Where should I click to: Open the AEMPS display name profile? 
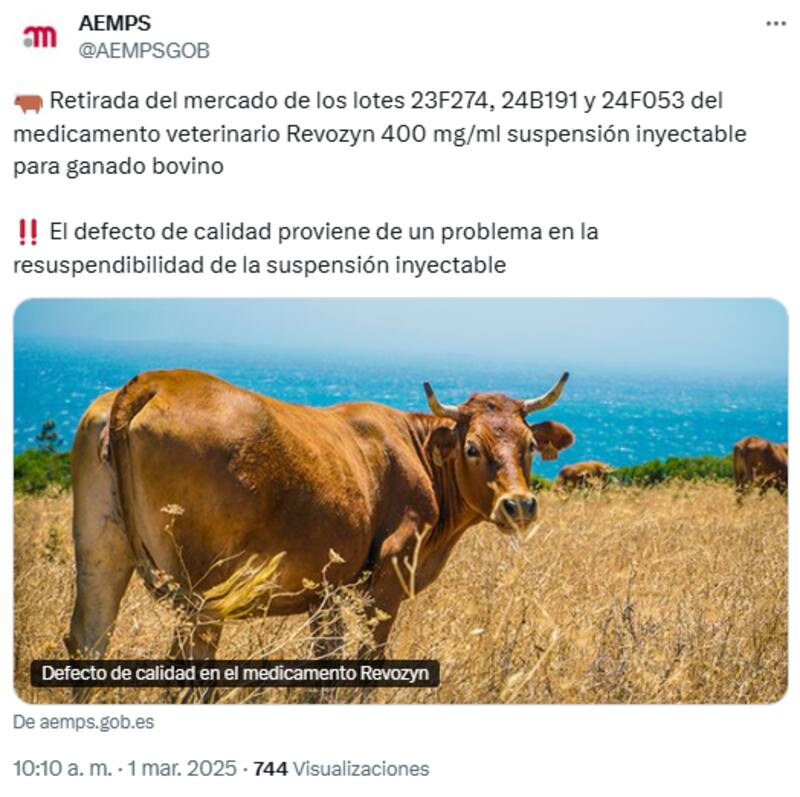point(115,23)
